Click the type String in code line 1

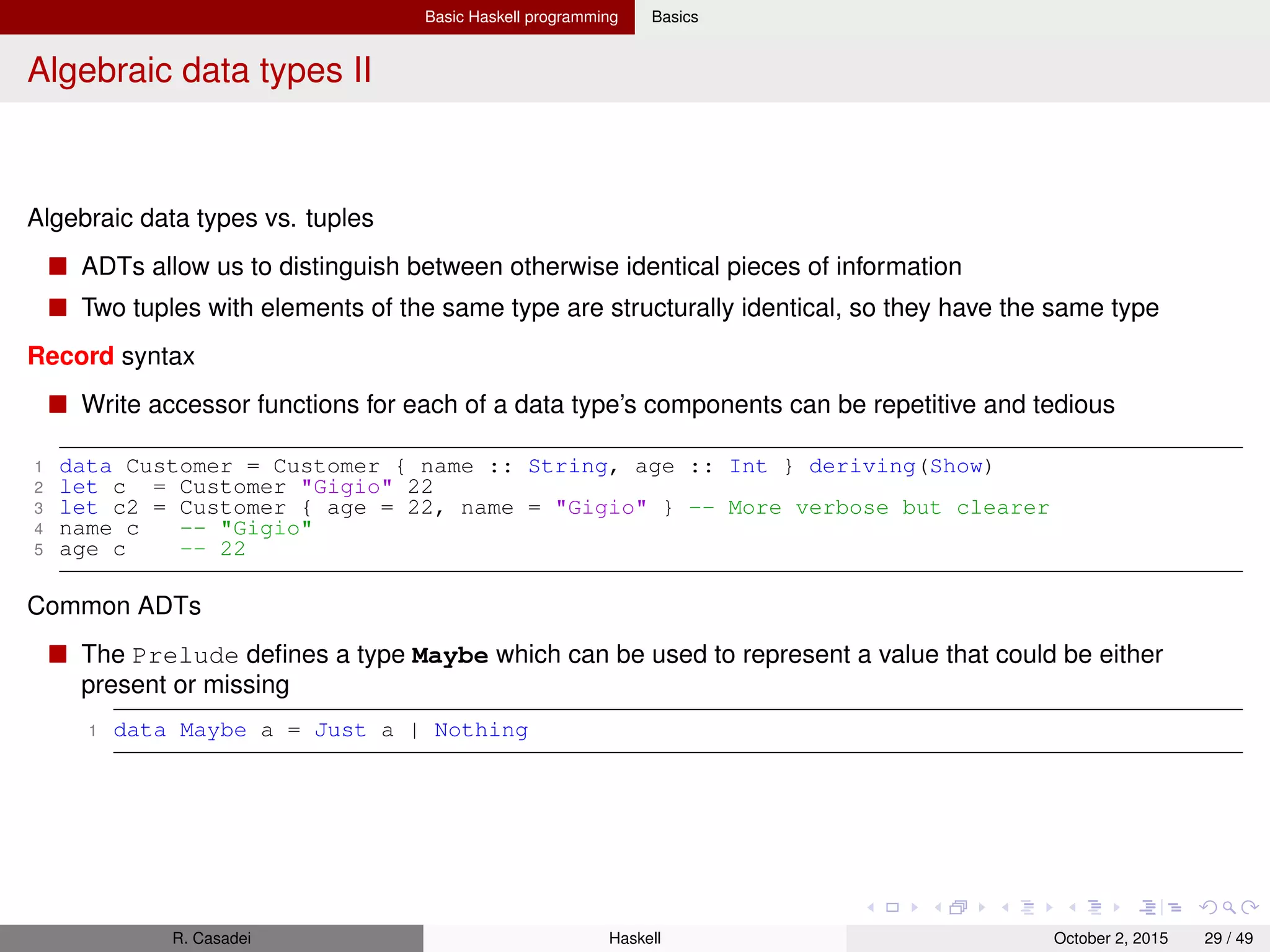568,466
